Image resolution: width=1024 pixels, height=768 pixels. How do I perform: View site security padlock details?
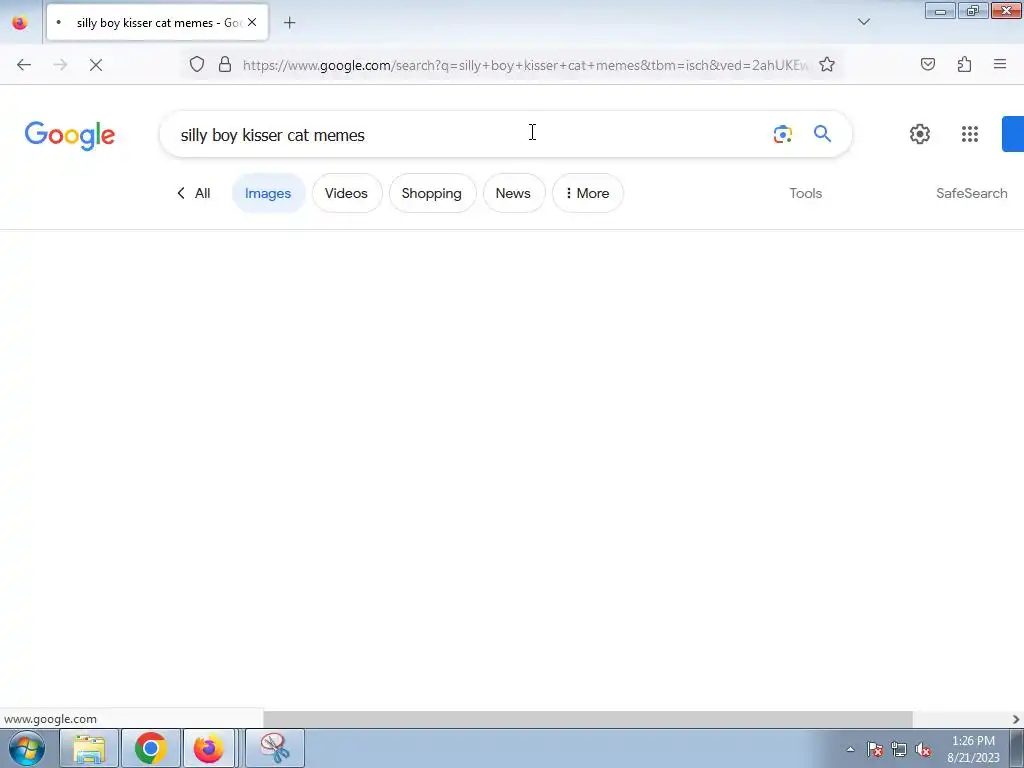[x=225, y=64]
